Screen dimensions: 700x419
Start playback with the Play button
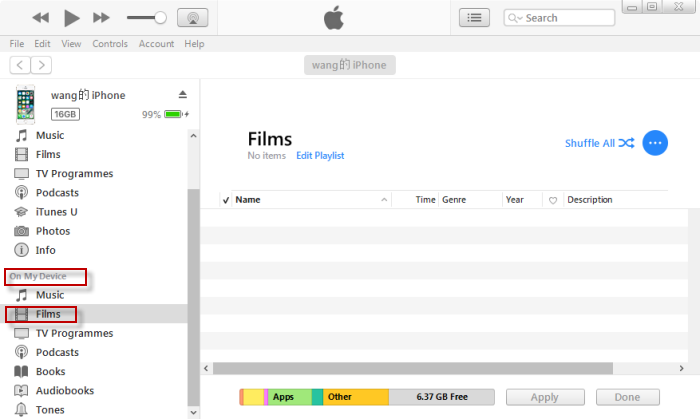pos(71,18)
